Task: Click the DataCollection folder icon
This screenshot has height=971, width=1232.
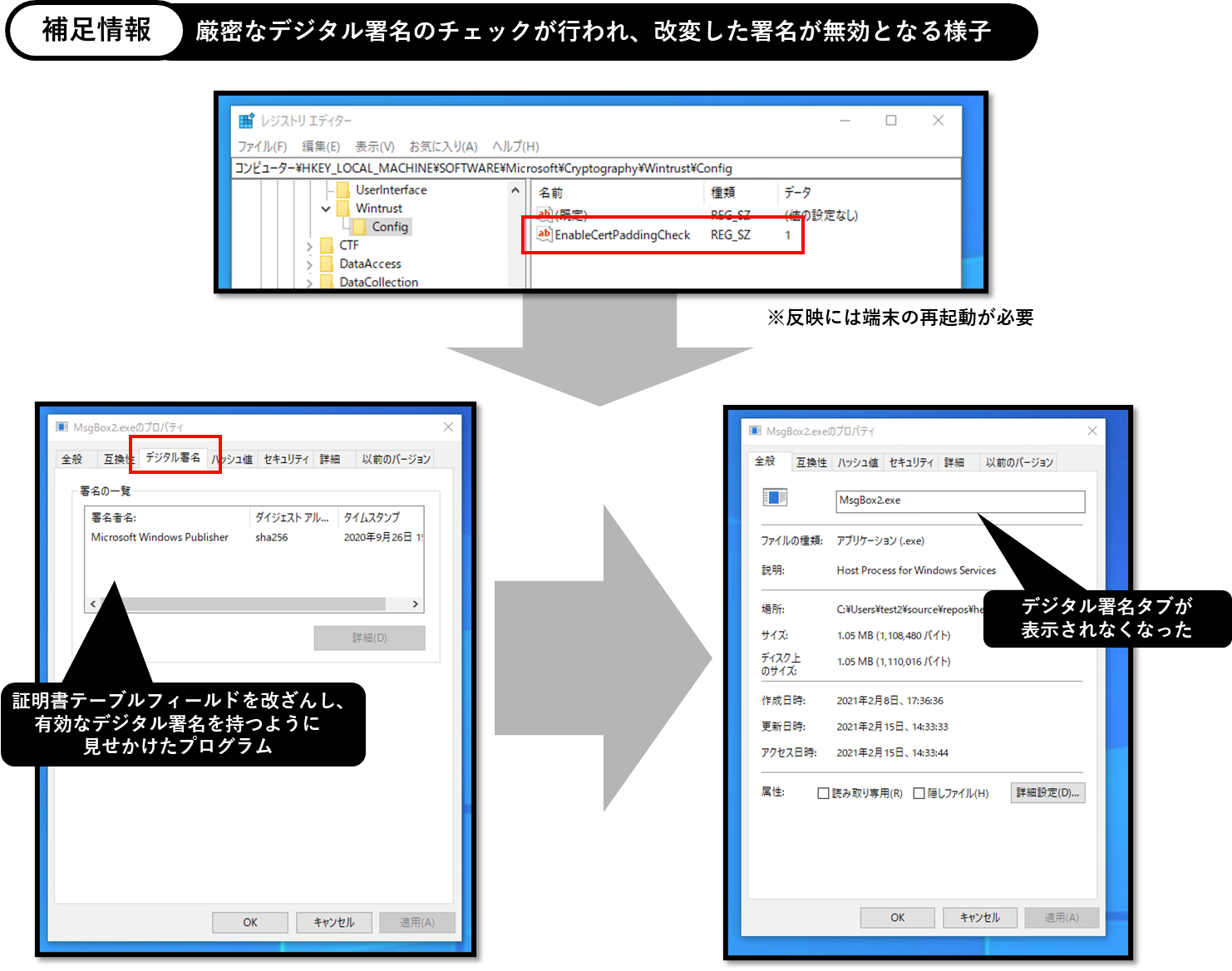Action: coord(327,282)
